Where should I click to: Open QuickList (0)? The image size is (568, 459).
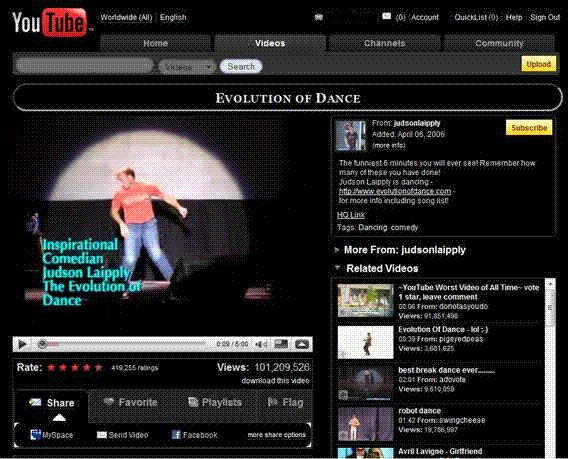476,17
